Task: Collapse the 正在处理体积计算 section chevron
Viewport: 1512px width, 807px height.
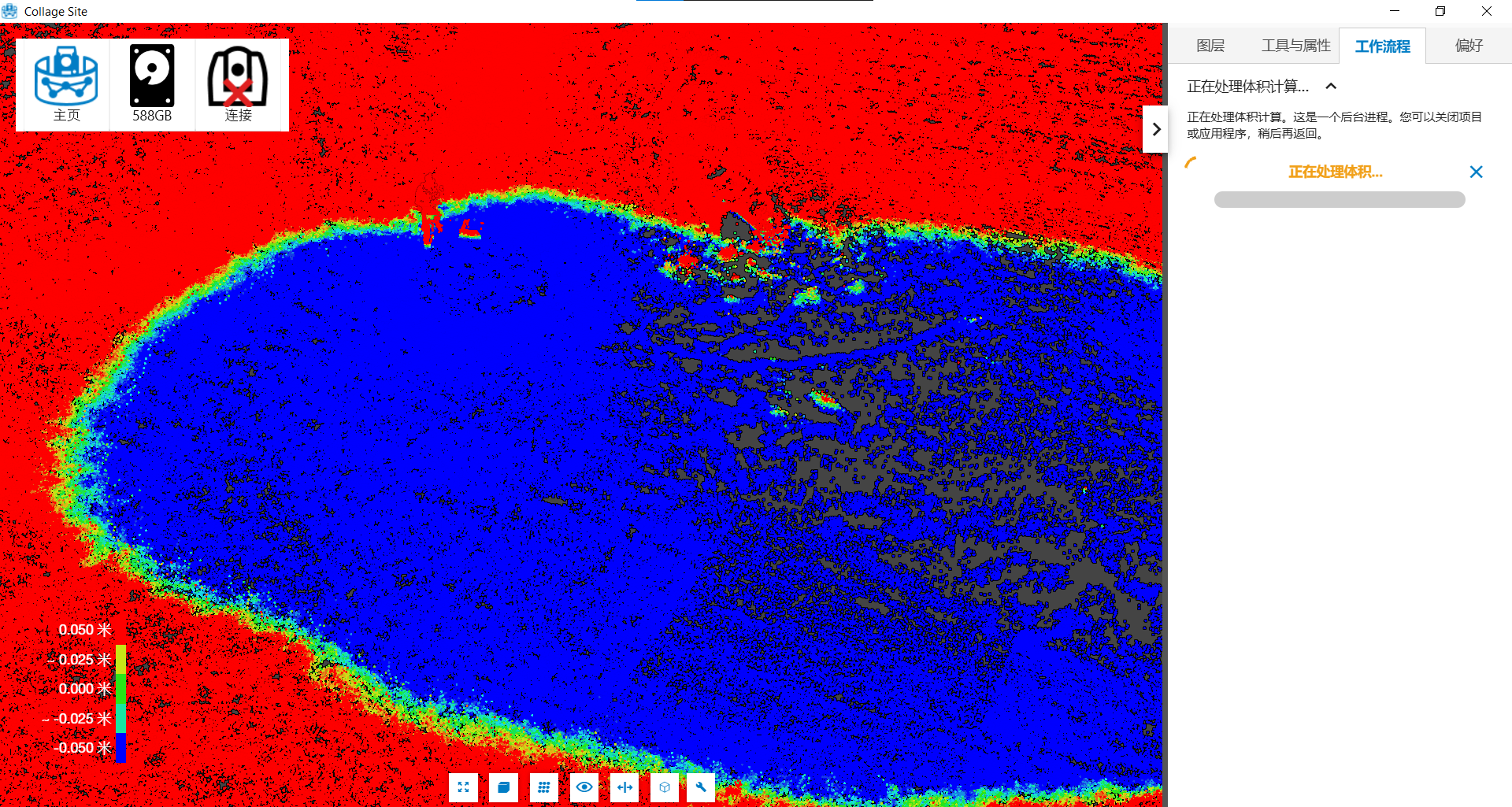Action: tap(1331, 86)
